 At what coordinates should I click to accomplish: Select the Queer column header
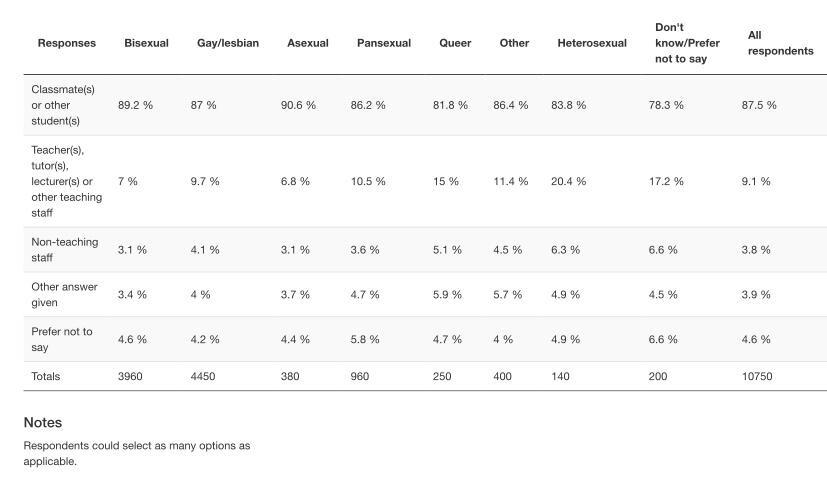coord(455,43)
